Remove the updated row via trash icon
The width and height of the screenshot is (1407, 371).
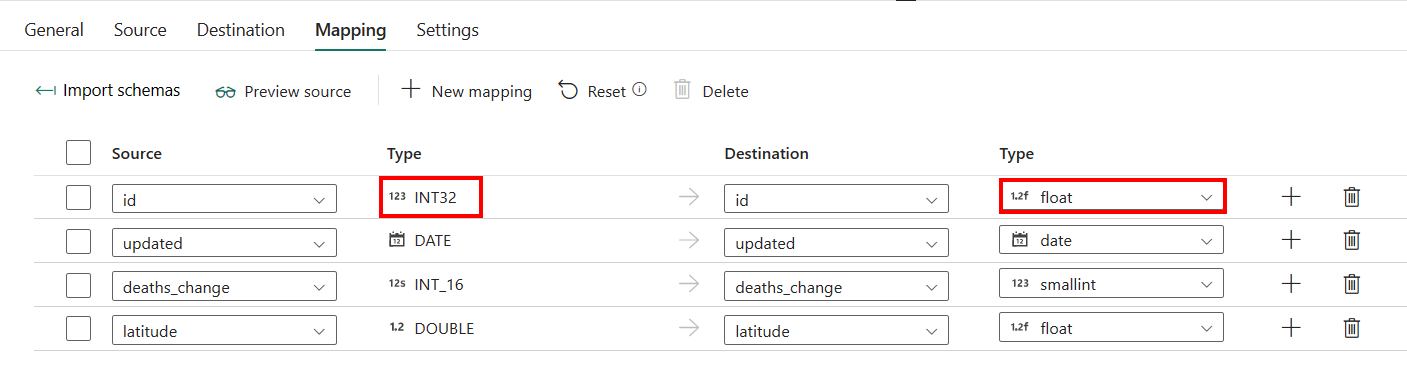pyautogui.click(x=1351, y=240)
